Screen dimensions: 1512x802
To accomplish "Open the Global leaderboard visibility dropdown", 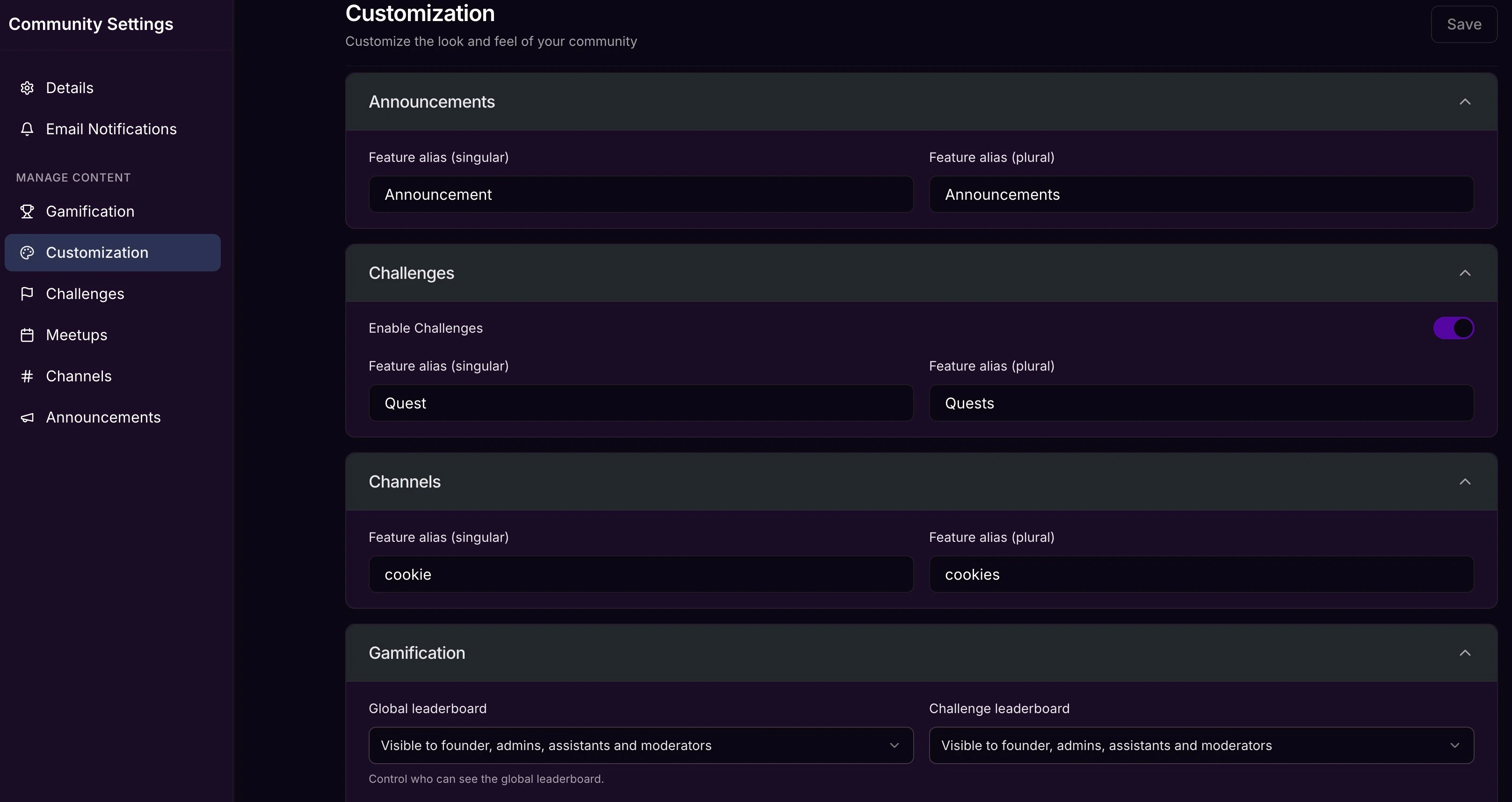I will (640, 746).
